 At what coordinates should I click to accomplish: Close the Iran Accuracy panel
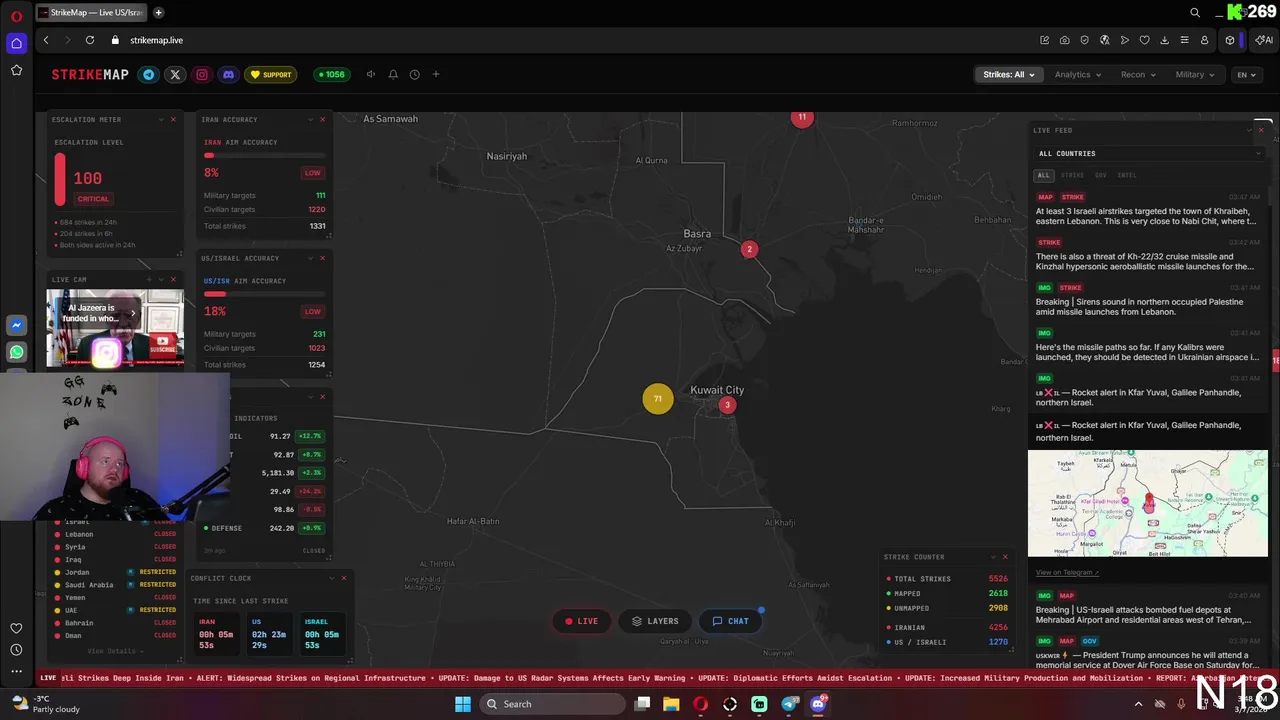click(x=322, y=120)
